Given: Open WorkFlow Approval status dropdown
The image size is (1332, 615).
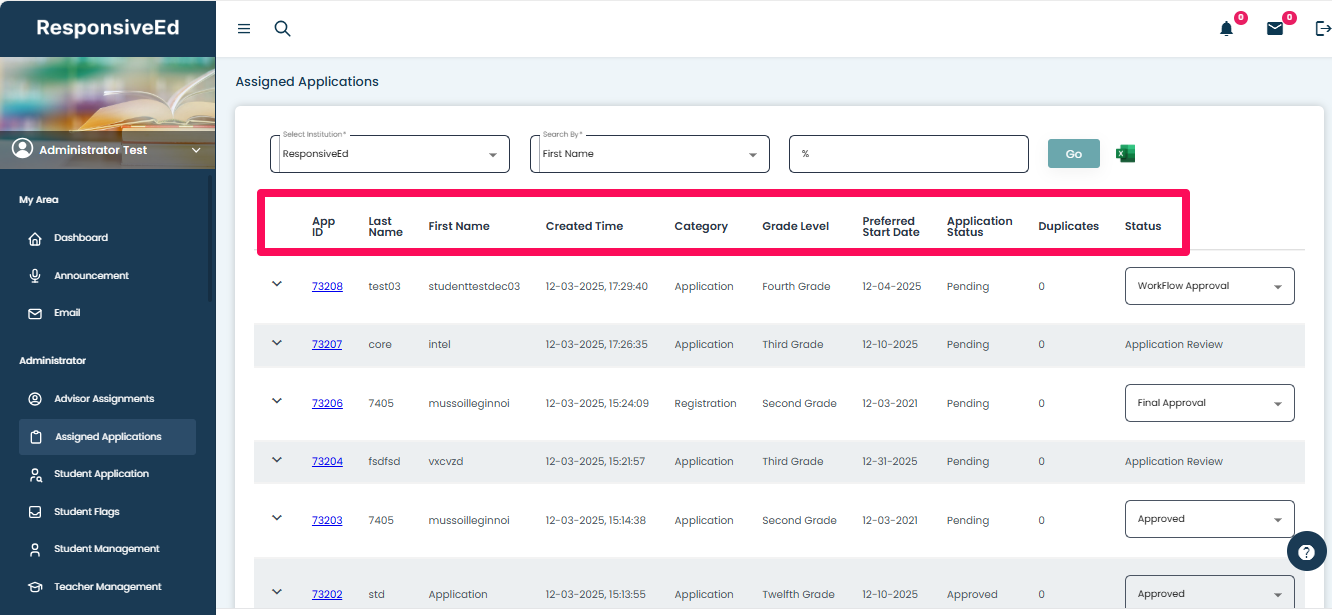Looking at the screenshot, I should coord(1209,286).
